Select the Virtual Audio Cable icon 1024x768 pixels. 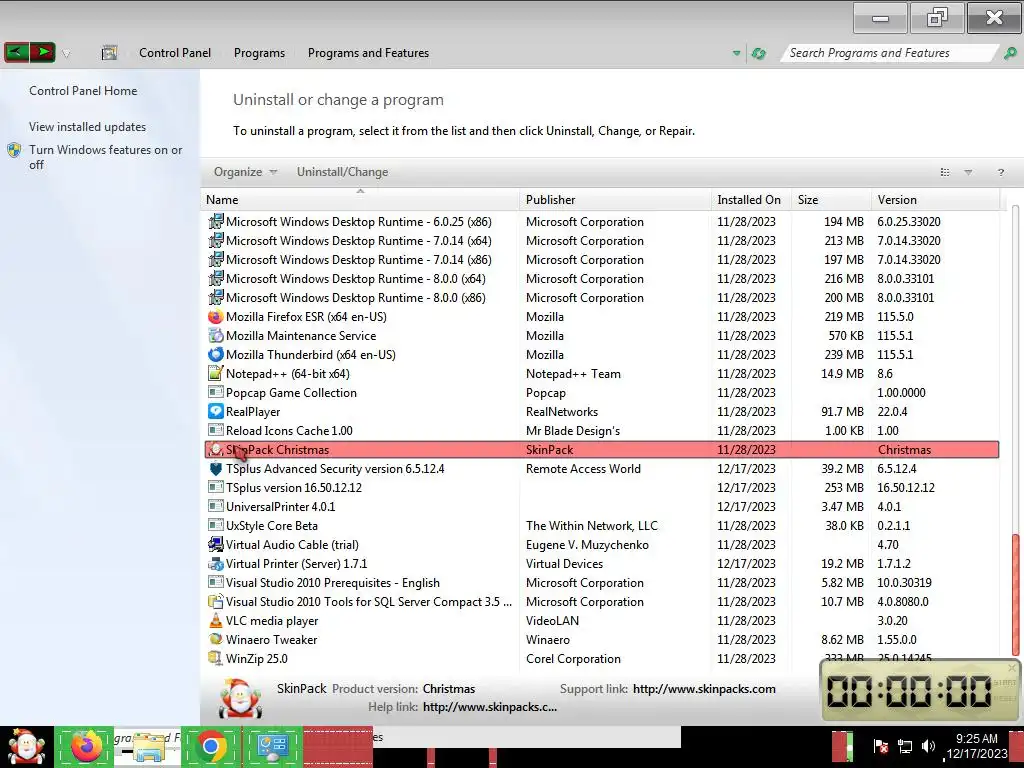(x=216, y=545)
